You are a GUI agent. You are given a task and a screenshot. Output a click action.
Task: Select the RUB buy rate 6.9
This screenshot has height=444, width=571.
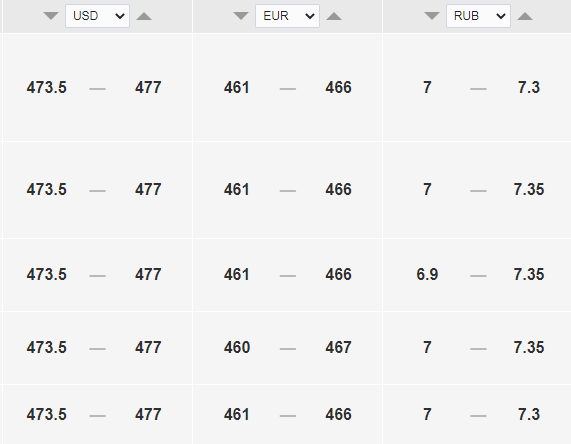click(x=427, y=275)
